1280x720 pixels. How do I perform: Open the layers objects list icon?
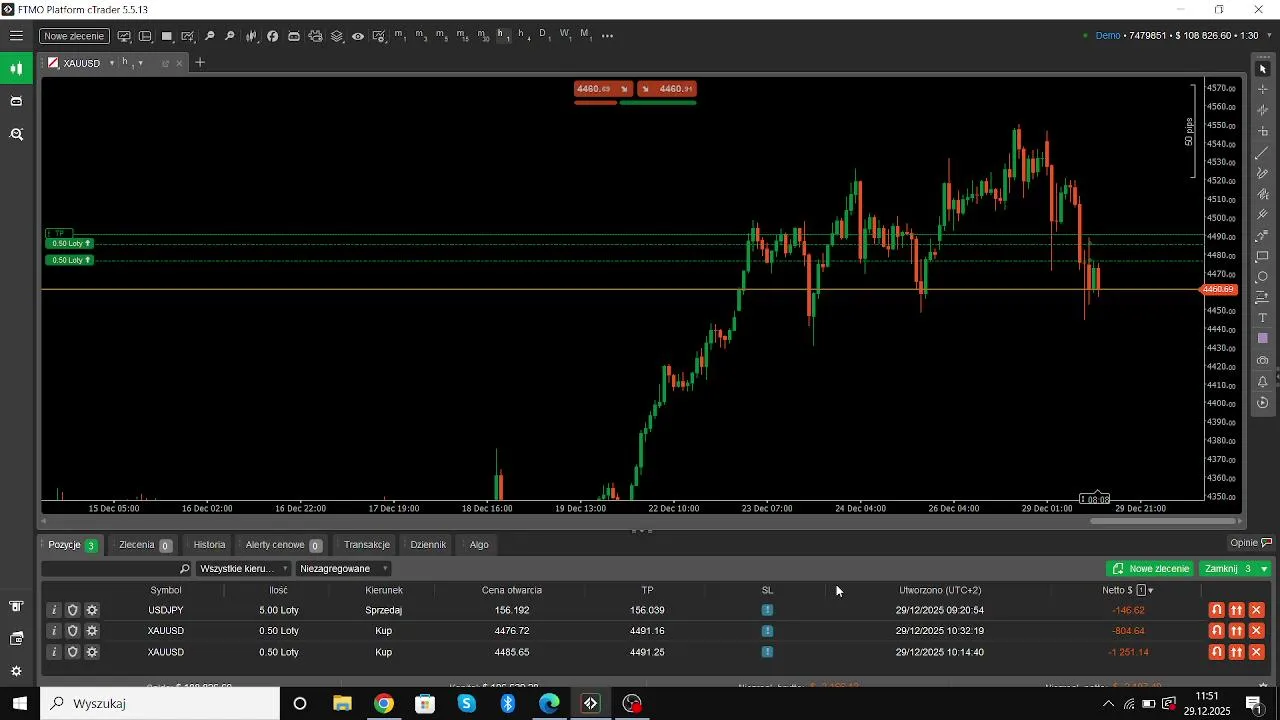coord(336,36)
